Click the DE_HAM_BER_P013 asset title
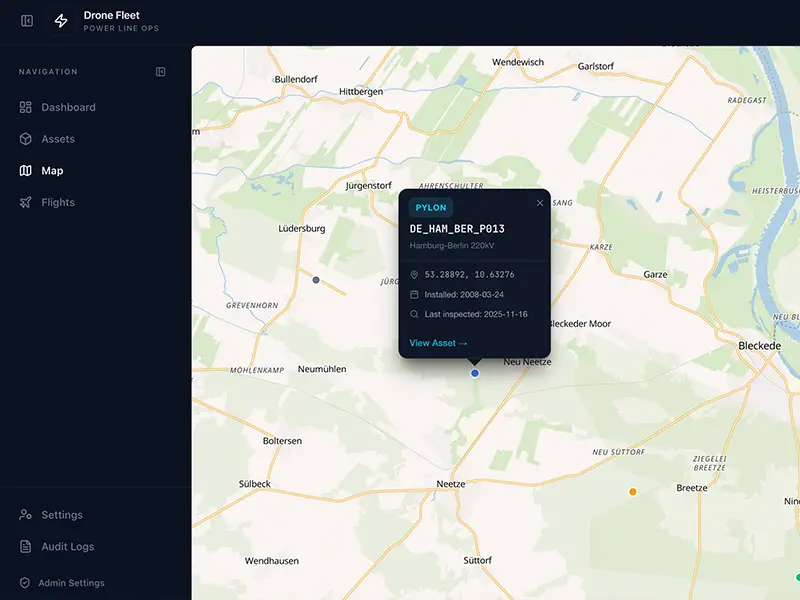Image resolution: width=800 pixels, height=600 pixels. coord(457,229)
